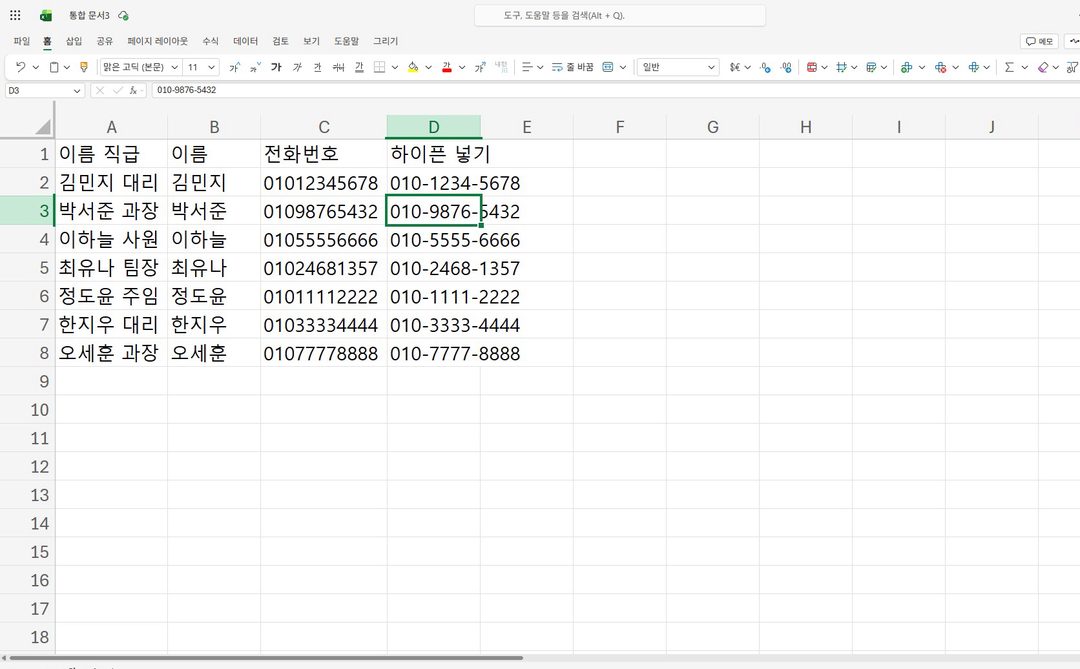Open the app launcher grid icon
1080x669 pixels.
tap(15, 15)
